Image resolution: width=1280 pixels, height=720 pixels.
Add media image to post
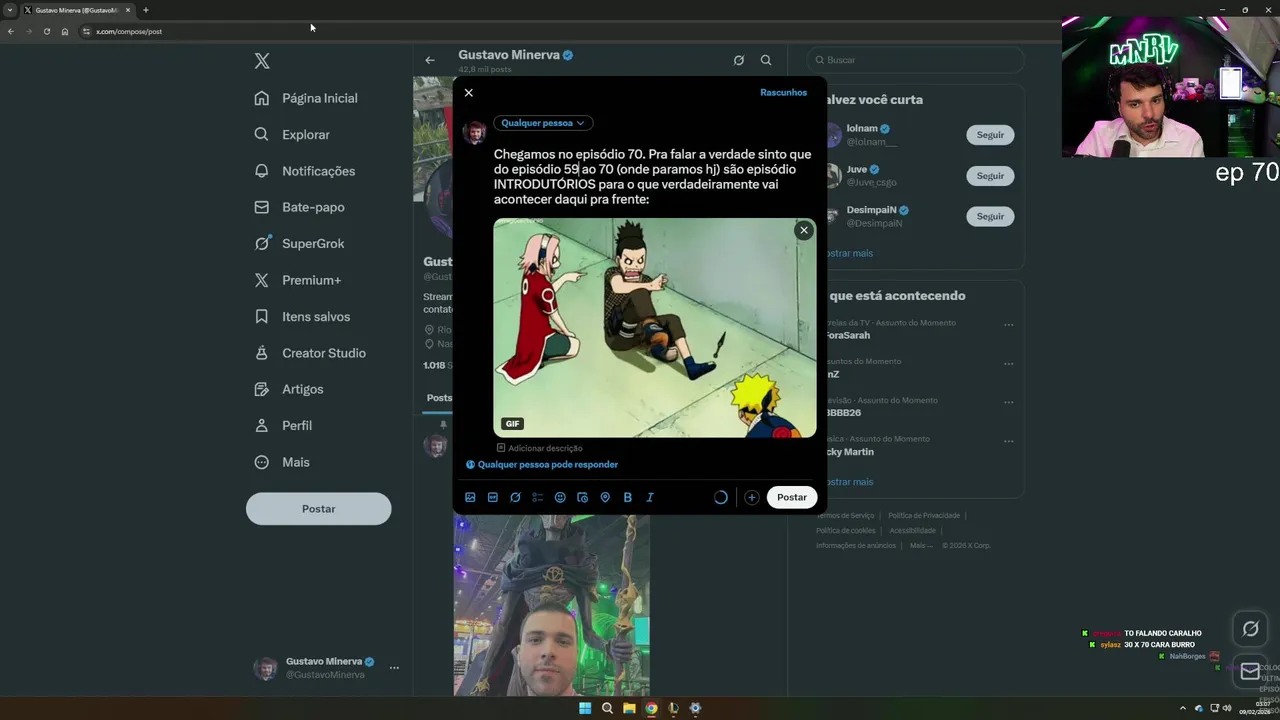(x=470, y=497)
